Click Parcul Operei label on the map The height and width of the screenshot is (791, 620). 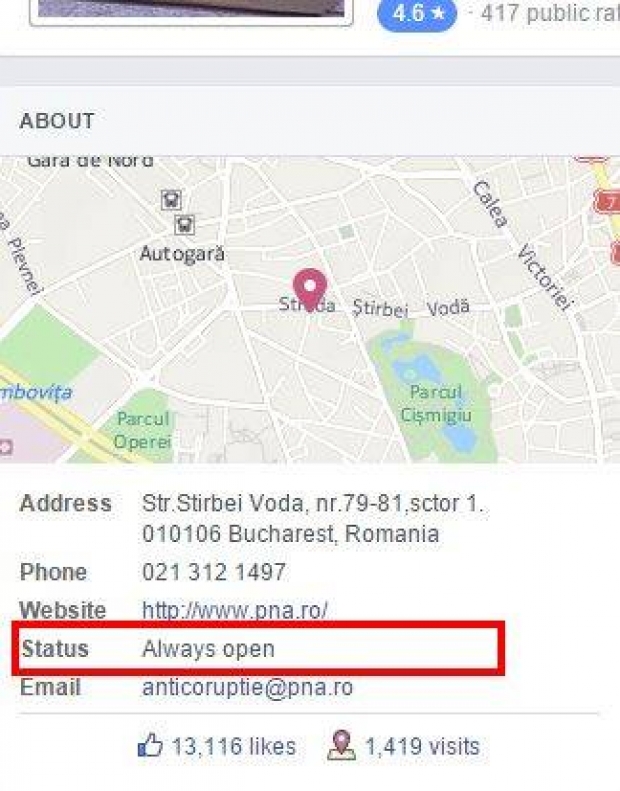[x=142, y=429]
